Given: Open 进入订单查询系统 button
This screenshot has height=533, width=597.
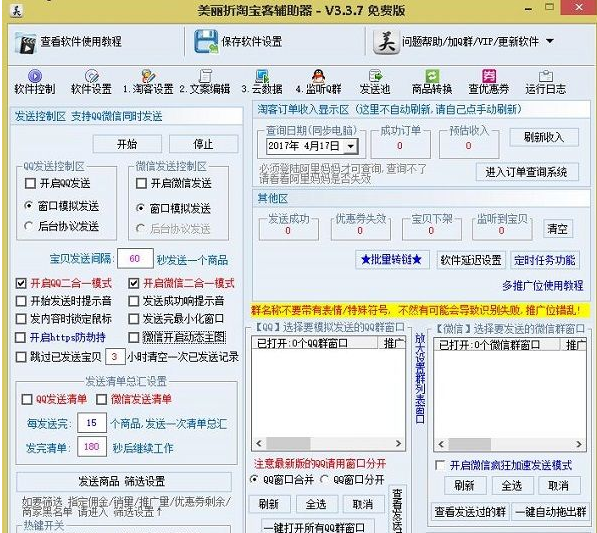Looking at the screenshot, I should pyautogui.click(x=527, y=172).
